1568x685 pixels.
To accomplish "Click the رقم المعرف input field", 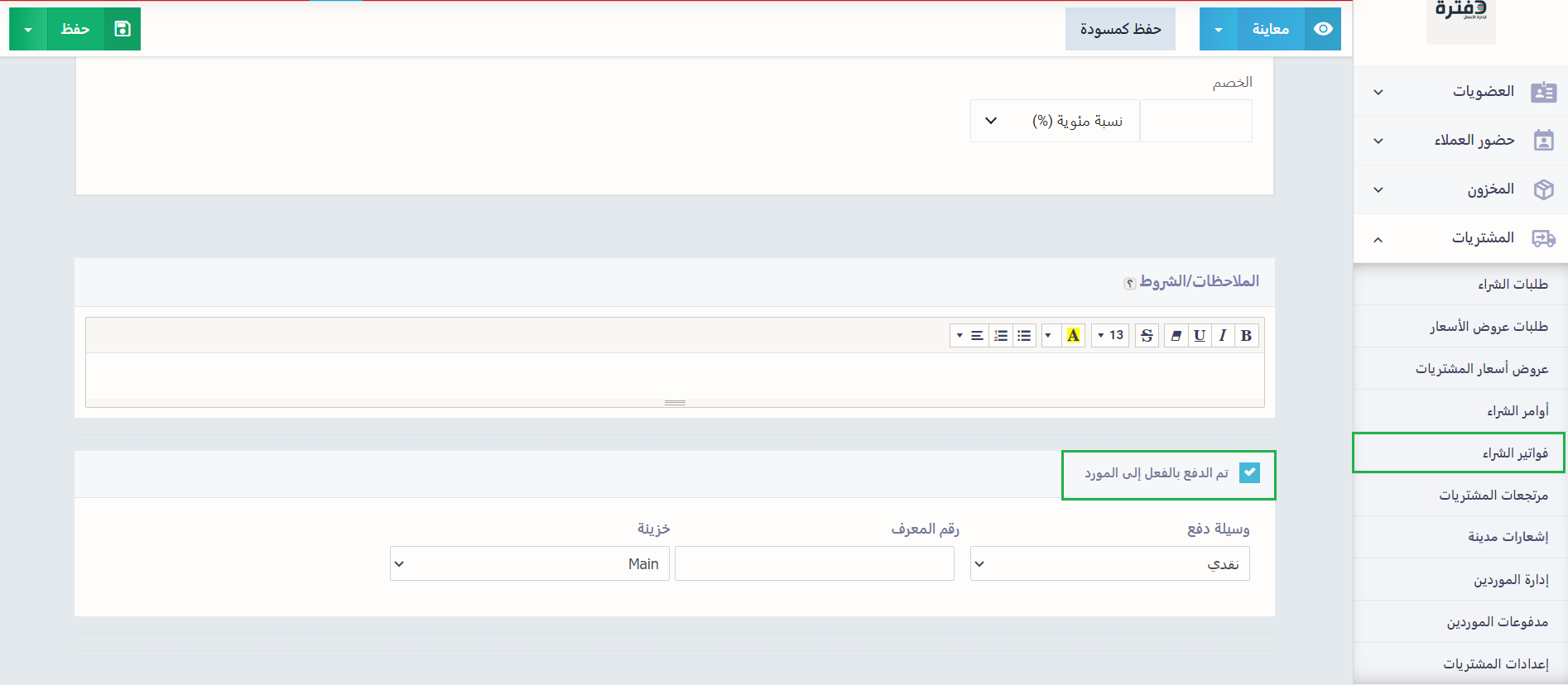I will 814,564.
